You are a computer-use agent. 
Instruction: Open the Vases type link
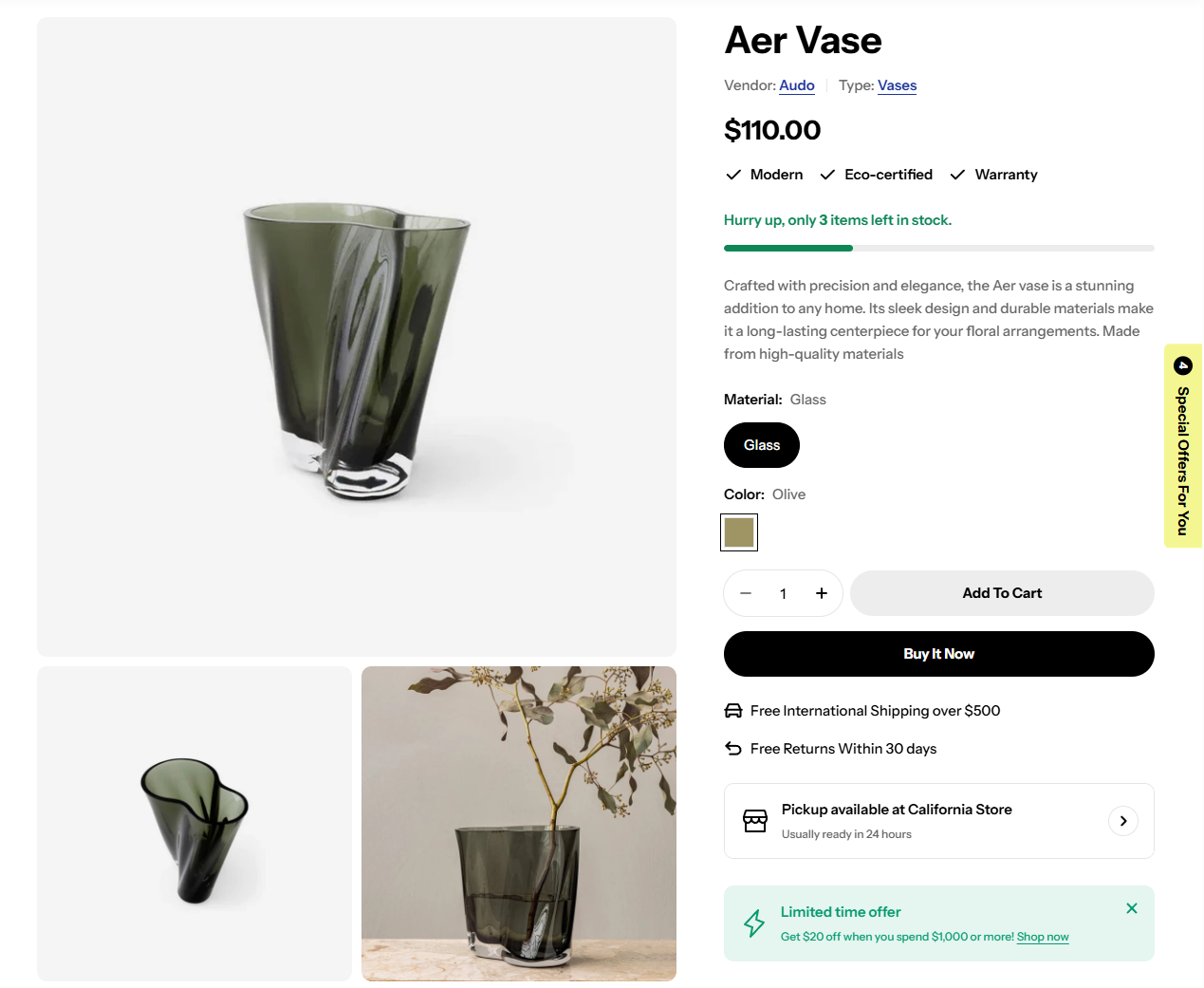pyautogui.click(x=898, y=85)
